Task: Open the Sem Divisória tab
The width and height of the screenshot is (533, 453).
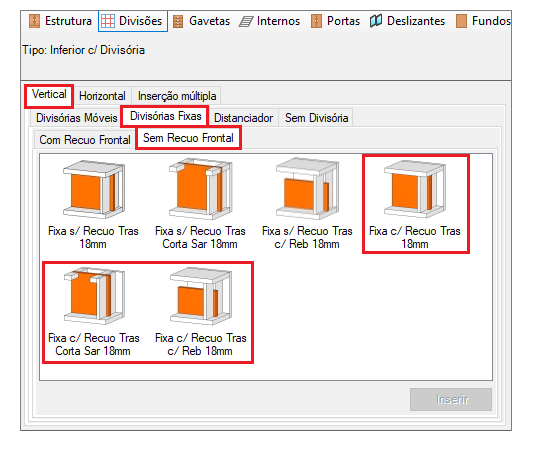Action: [316, 118]
